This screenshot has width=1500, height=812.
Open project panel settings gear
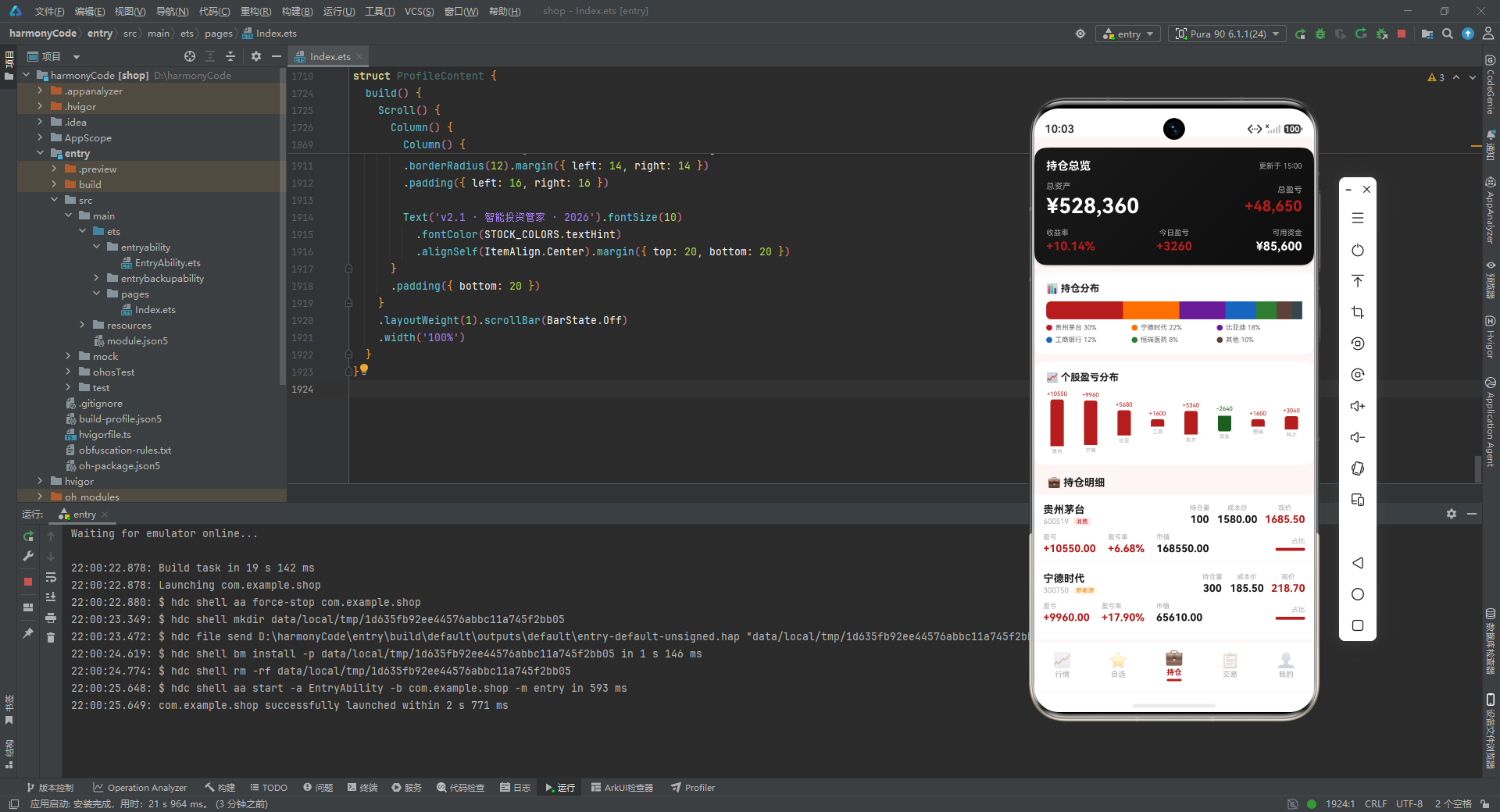point(255,56)
